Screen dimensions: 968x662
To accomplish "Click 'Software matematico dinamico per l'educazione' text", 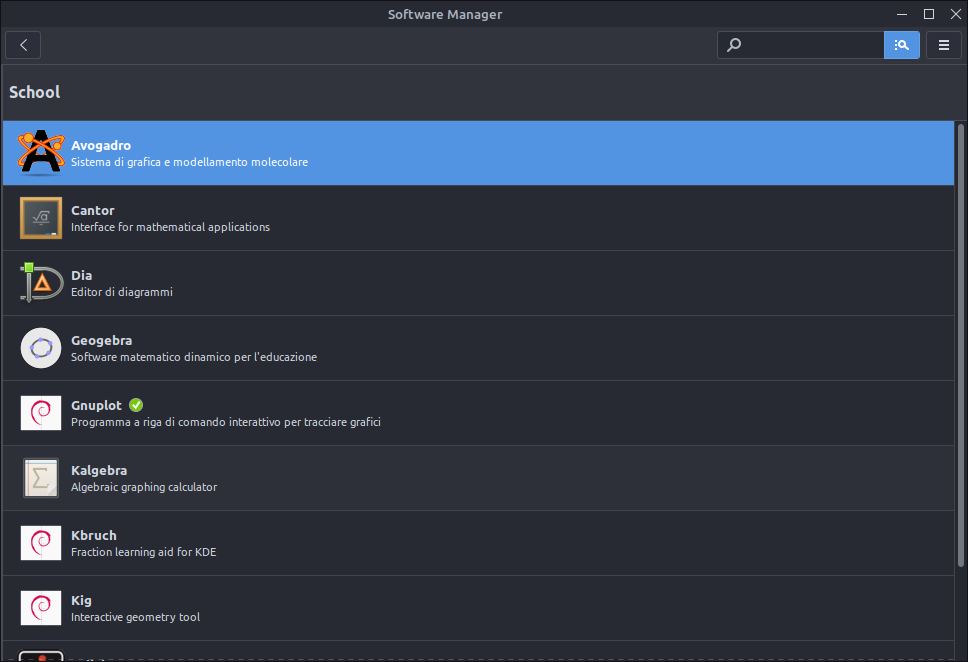I will coord(194,357).
